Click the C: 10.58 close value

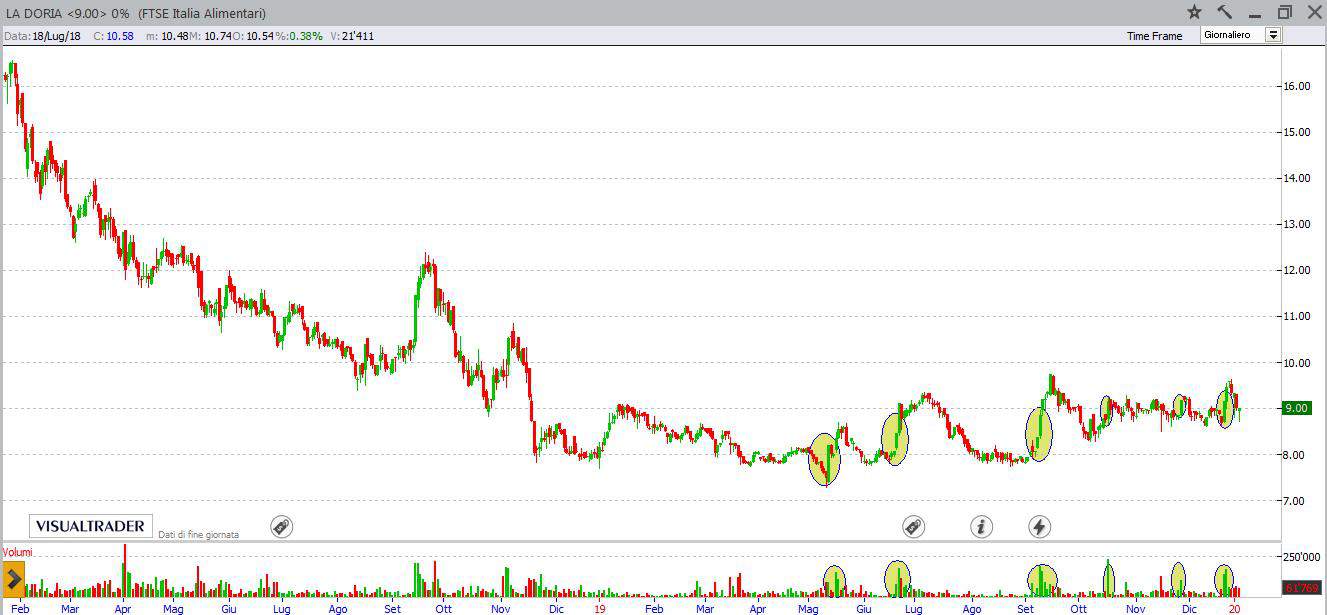coord(114,35)
